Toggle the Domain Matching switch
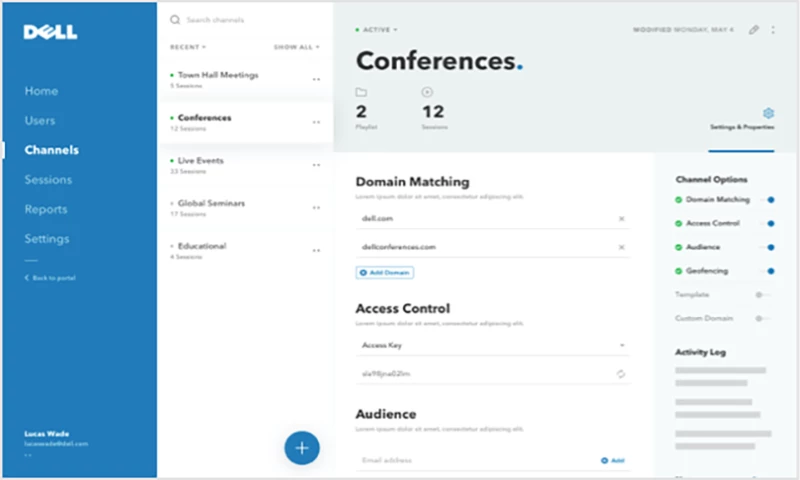800x480 pixels. coord(767,200)
